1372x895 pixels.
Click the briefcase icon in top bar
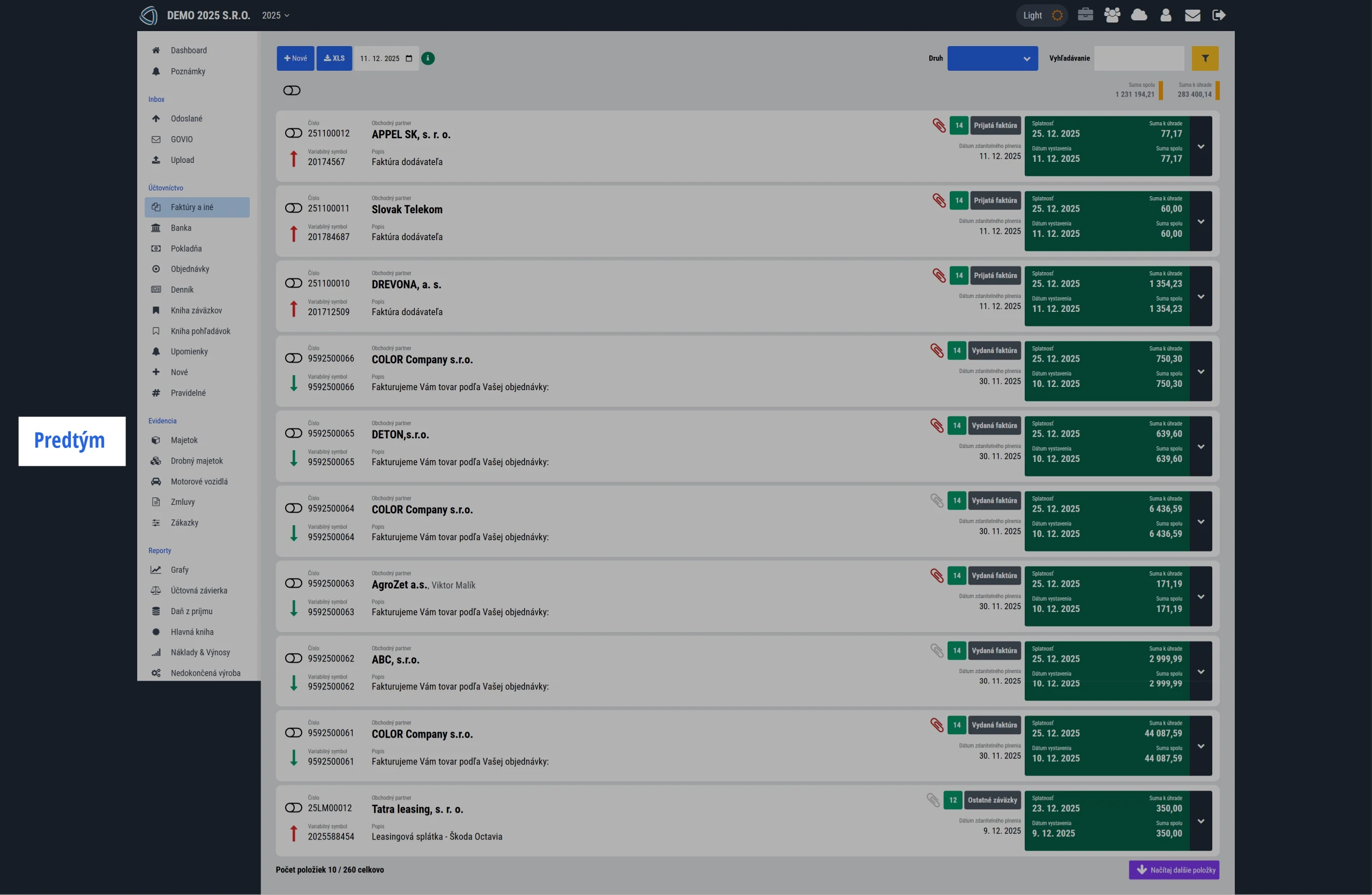(x=1085, y=15)
